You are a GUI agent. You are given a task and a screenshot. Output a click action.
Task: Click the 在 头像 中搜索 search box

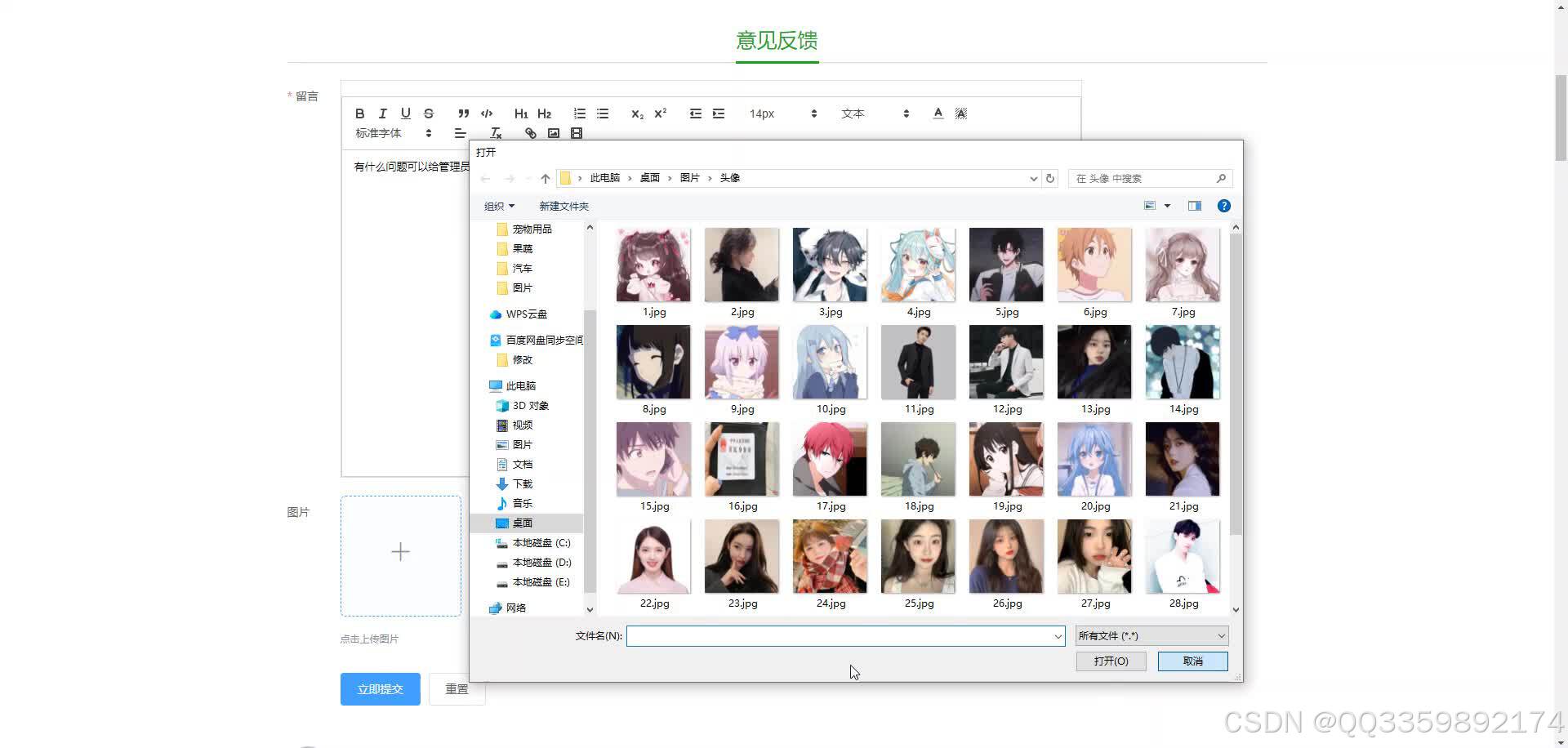coord(1150,178)
